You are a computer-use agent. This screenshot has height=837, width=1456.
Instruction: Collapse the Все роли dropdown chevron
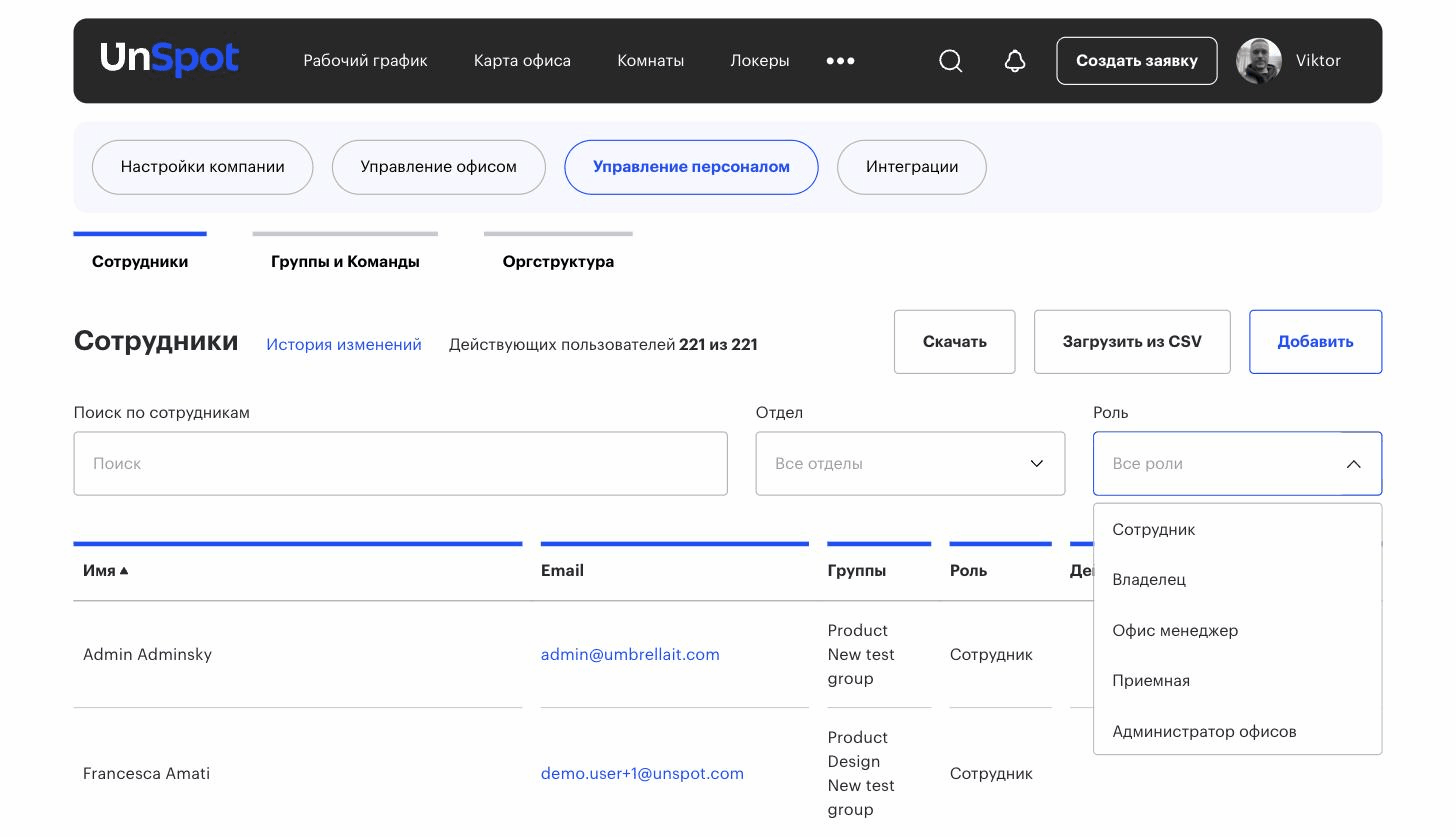[x=1353, y=464]
